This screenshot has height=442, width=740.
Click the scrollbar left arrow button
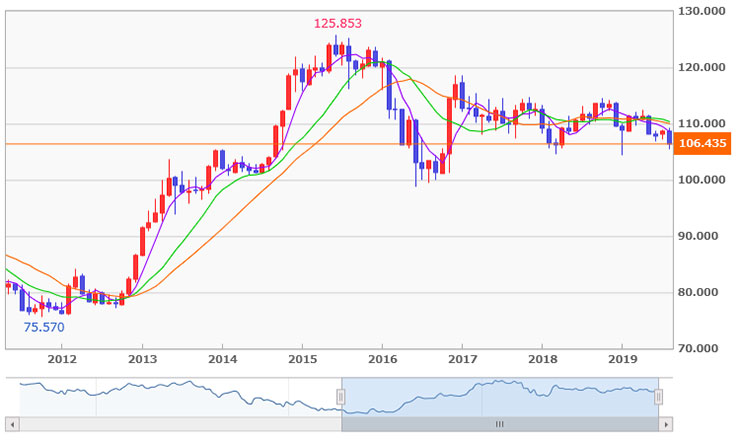click(12, 425)
